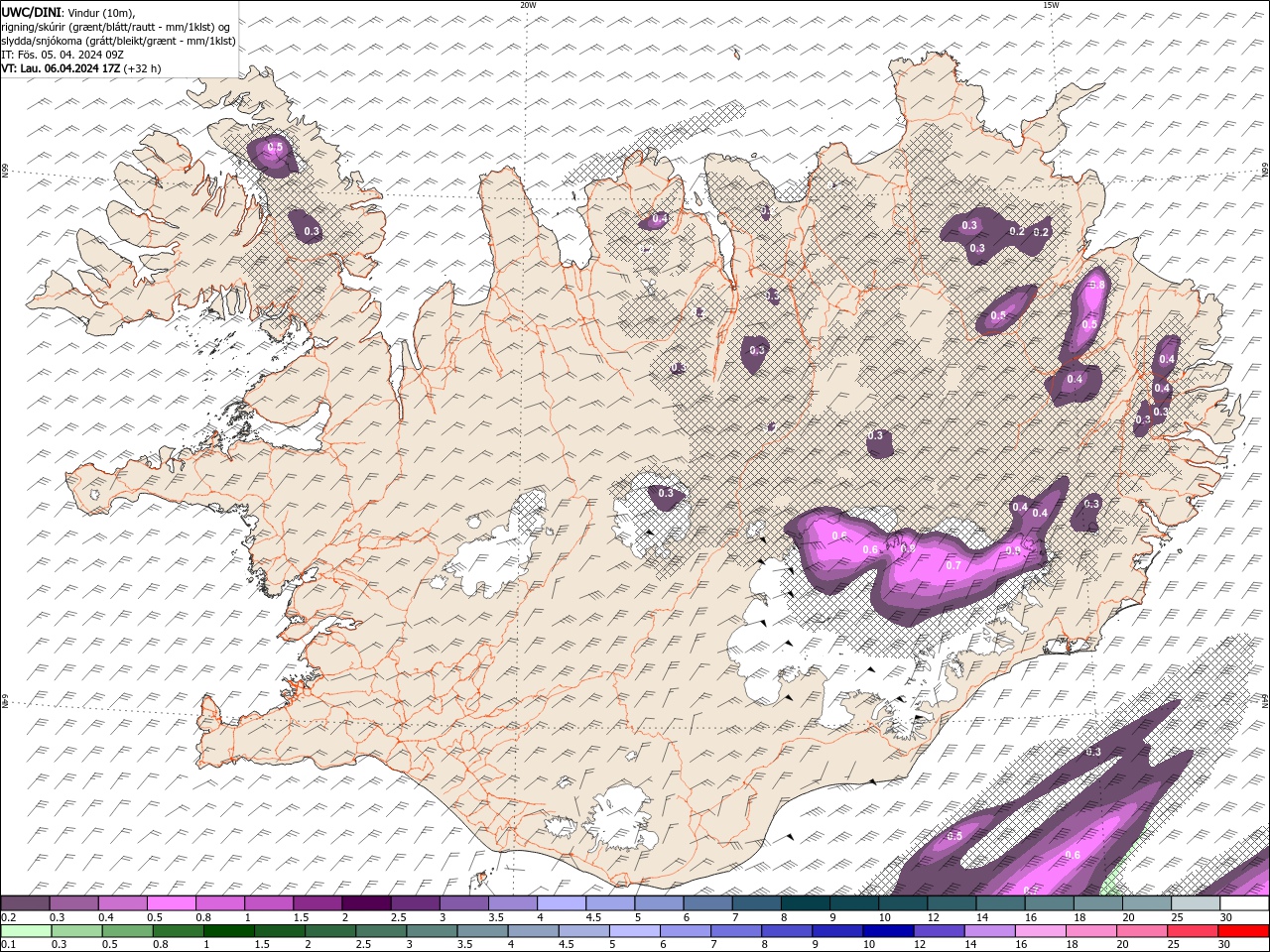Click the '15W' longitude label at top
Image resolution: width=1270 pixels, height=952 pixels.
point(1051,5)
